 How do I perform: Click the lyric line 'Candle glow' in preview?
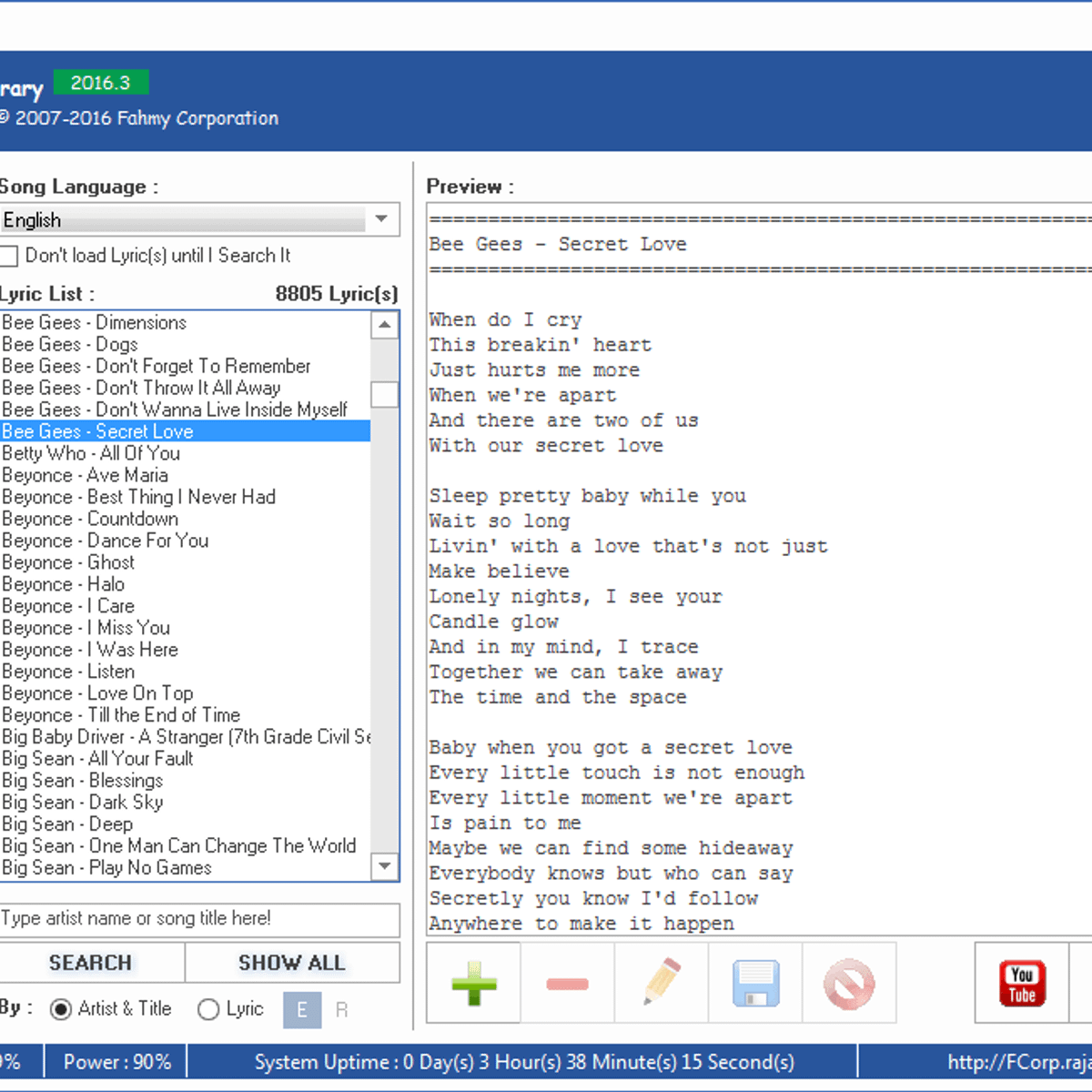tap(494, 622)
